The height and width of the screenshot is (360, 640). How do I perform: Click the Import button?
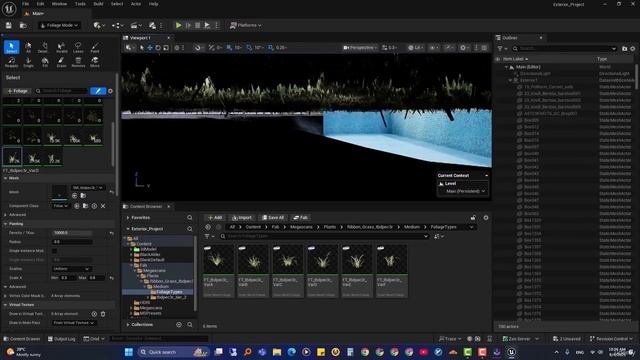coord(242,218)
